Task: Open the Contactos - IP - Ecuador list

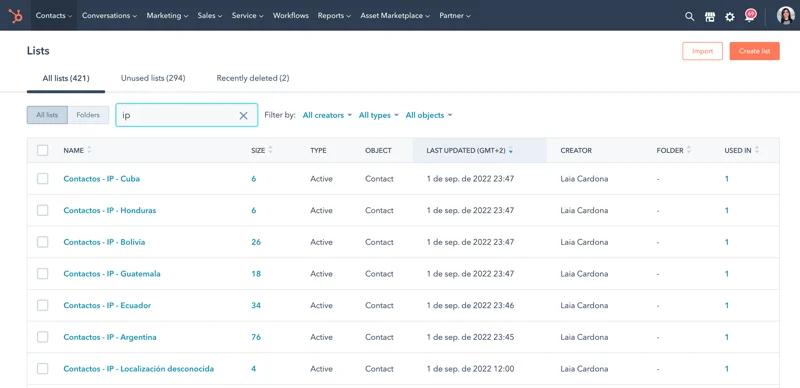Action: 107,305
